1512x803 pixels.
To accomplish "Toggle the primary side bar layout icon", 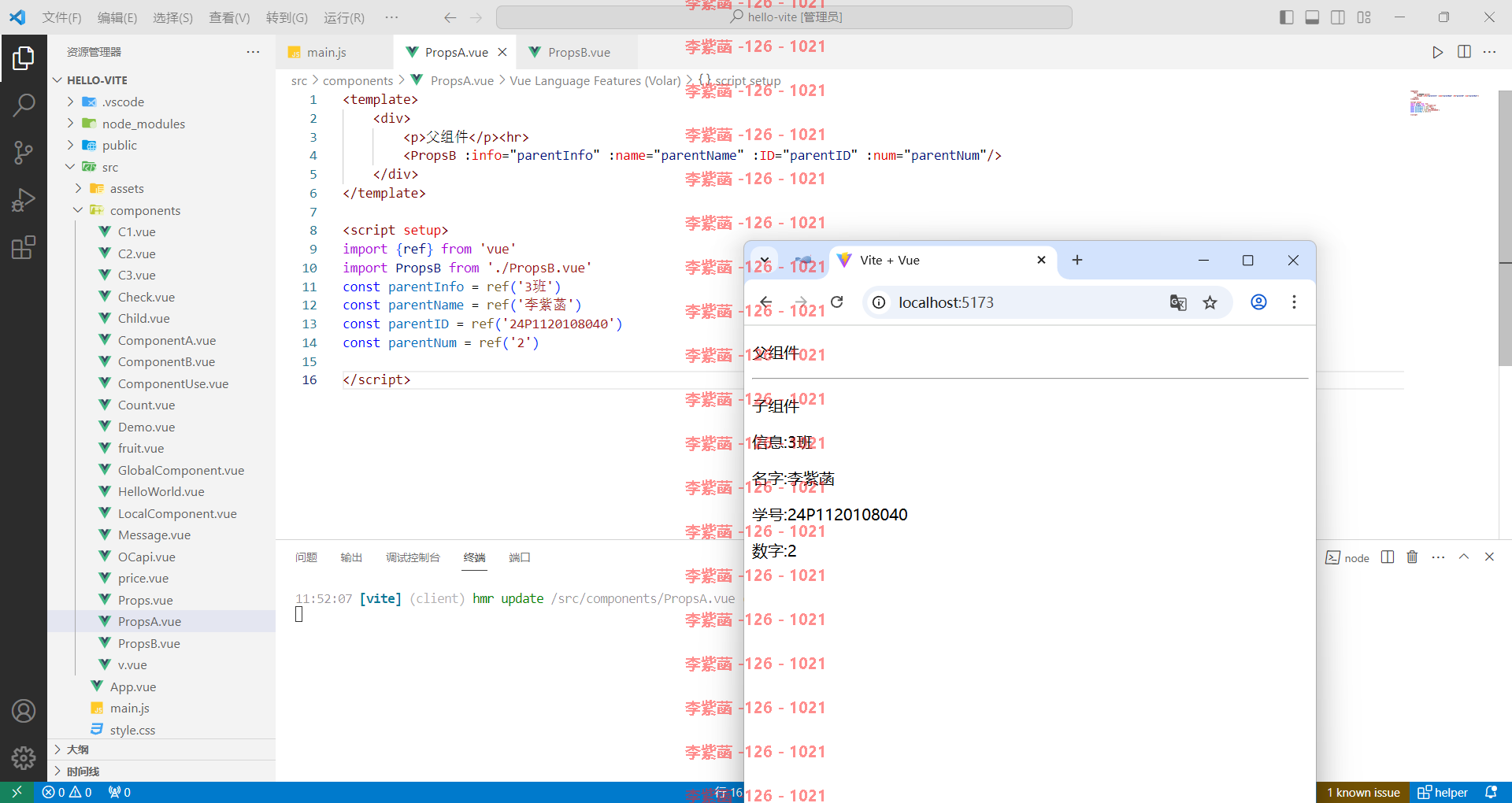I will tap(1287, 17).
